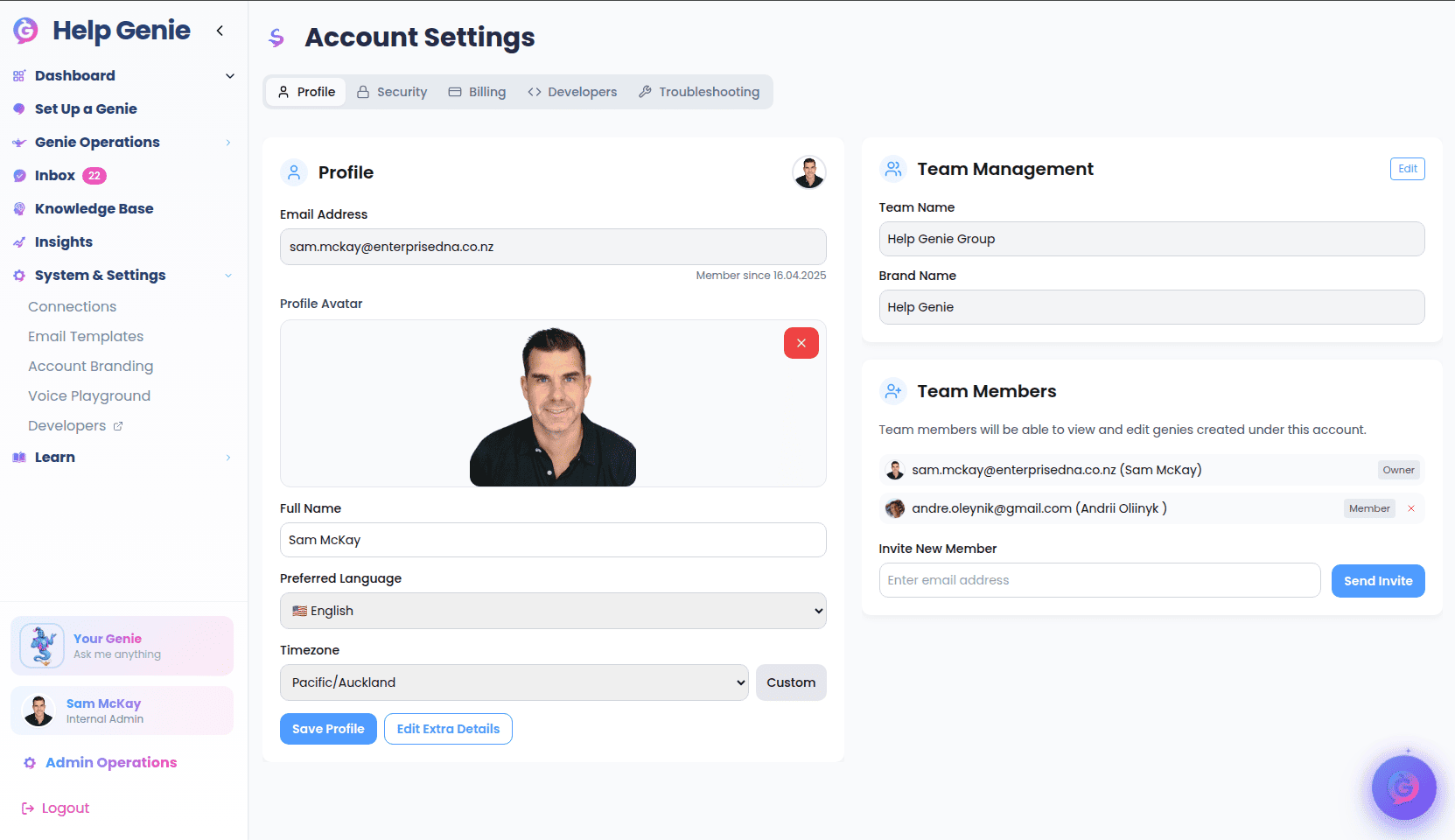Remove member Andrii Oliinyk with red X
The image size is (1455, 840).
(x=1411, y=508)
